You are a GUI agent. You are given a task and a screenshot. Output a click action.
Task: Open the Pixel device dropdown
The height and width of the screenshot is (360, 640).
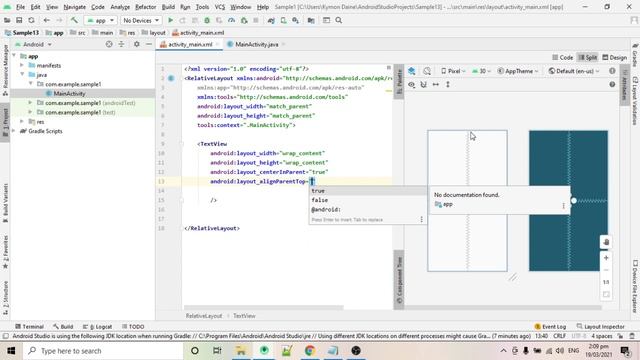(453, 71)
